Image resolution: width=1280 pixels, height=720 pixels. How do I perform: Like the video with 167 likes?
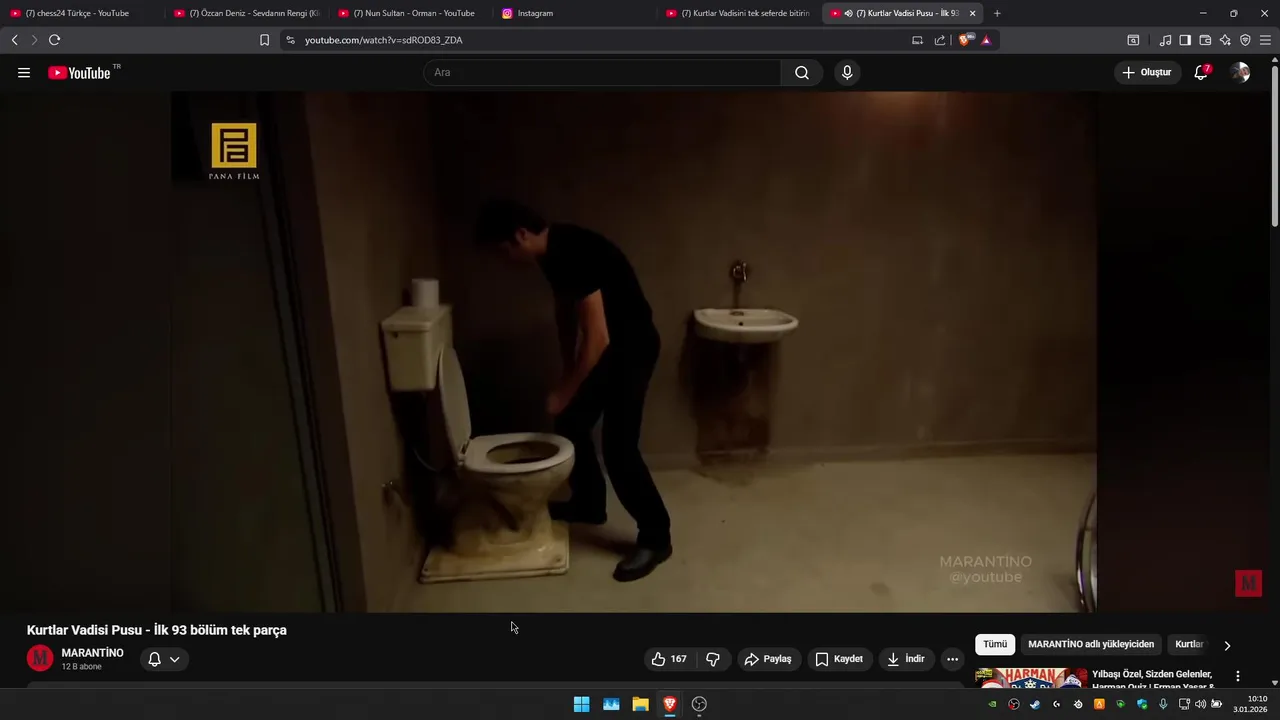point(670,659)
